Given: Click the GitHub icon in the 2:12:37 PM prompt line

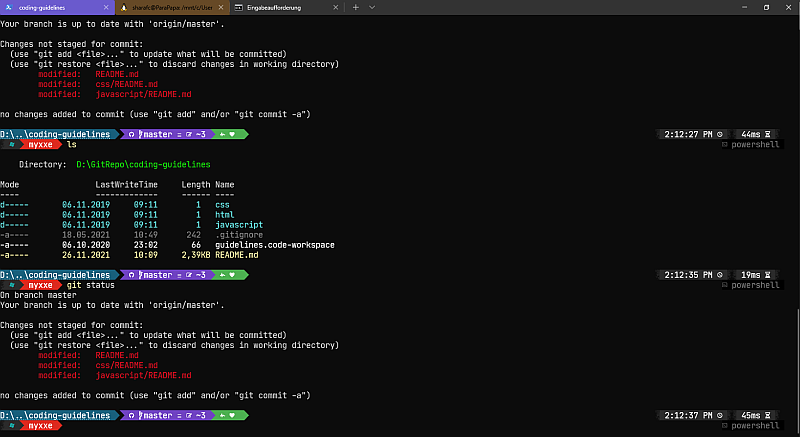Looking at the screenshot, I should (132, 416).
